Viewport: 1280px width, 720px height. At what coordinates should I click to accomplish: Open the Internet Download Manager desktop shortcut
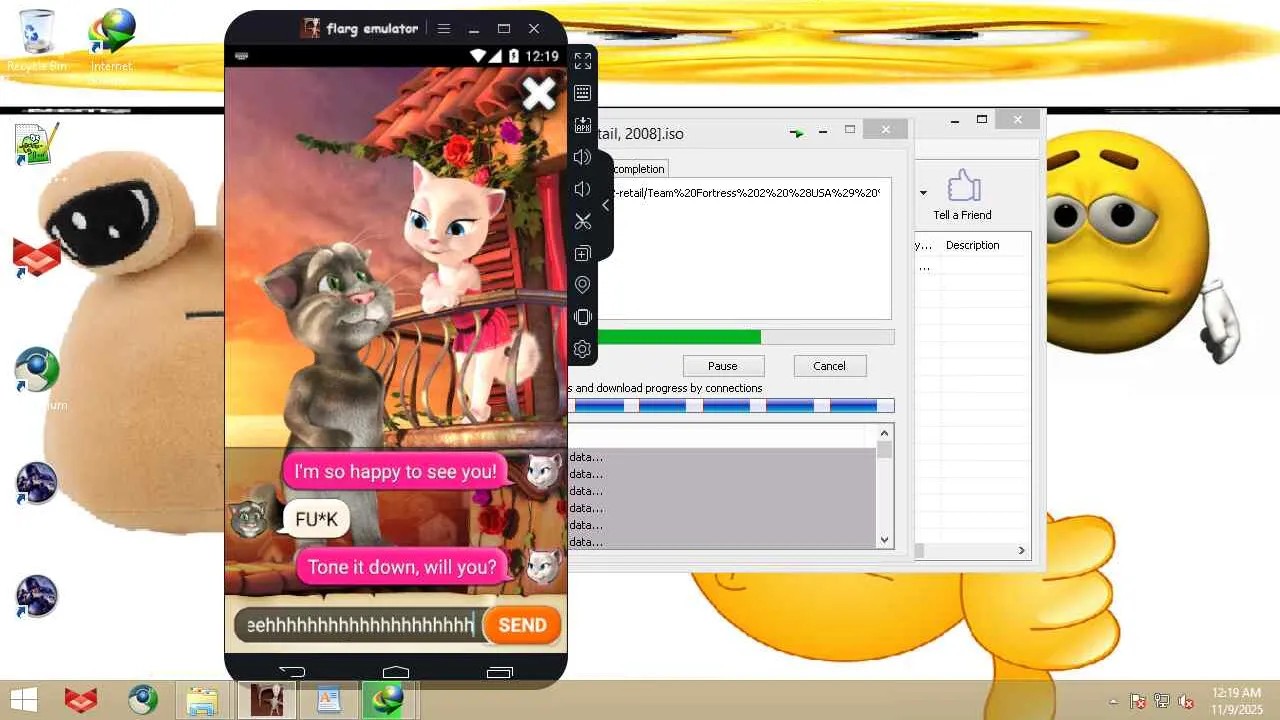pos(111,42)
